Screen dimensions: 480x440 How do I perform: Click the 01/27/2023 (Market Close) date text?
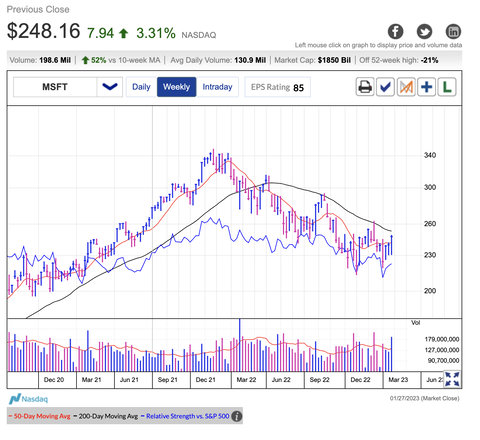[424, 398]
